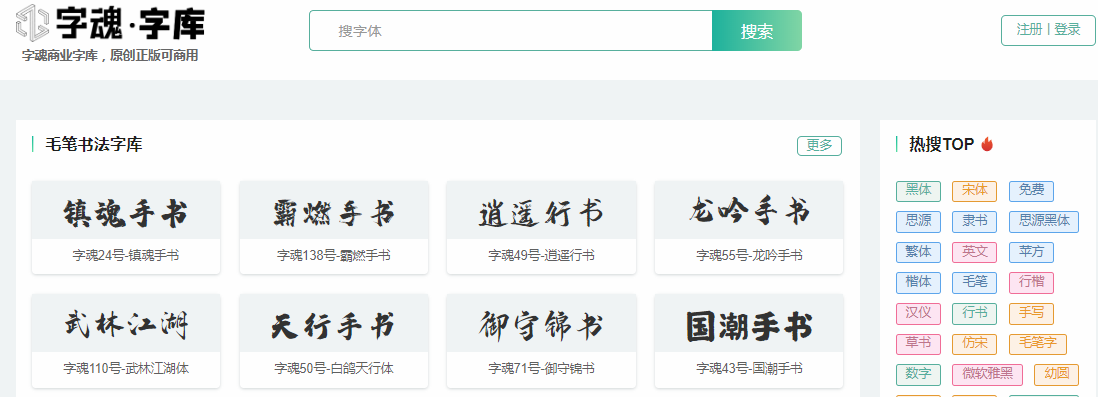Open the 注册 register link
Viewport: 1098px width, 397px height.
(x=1029, y=30)
